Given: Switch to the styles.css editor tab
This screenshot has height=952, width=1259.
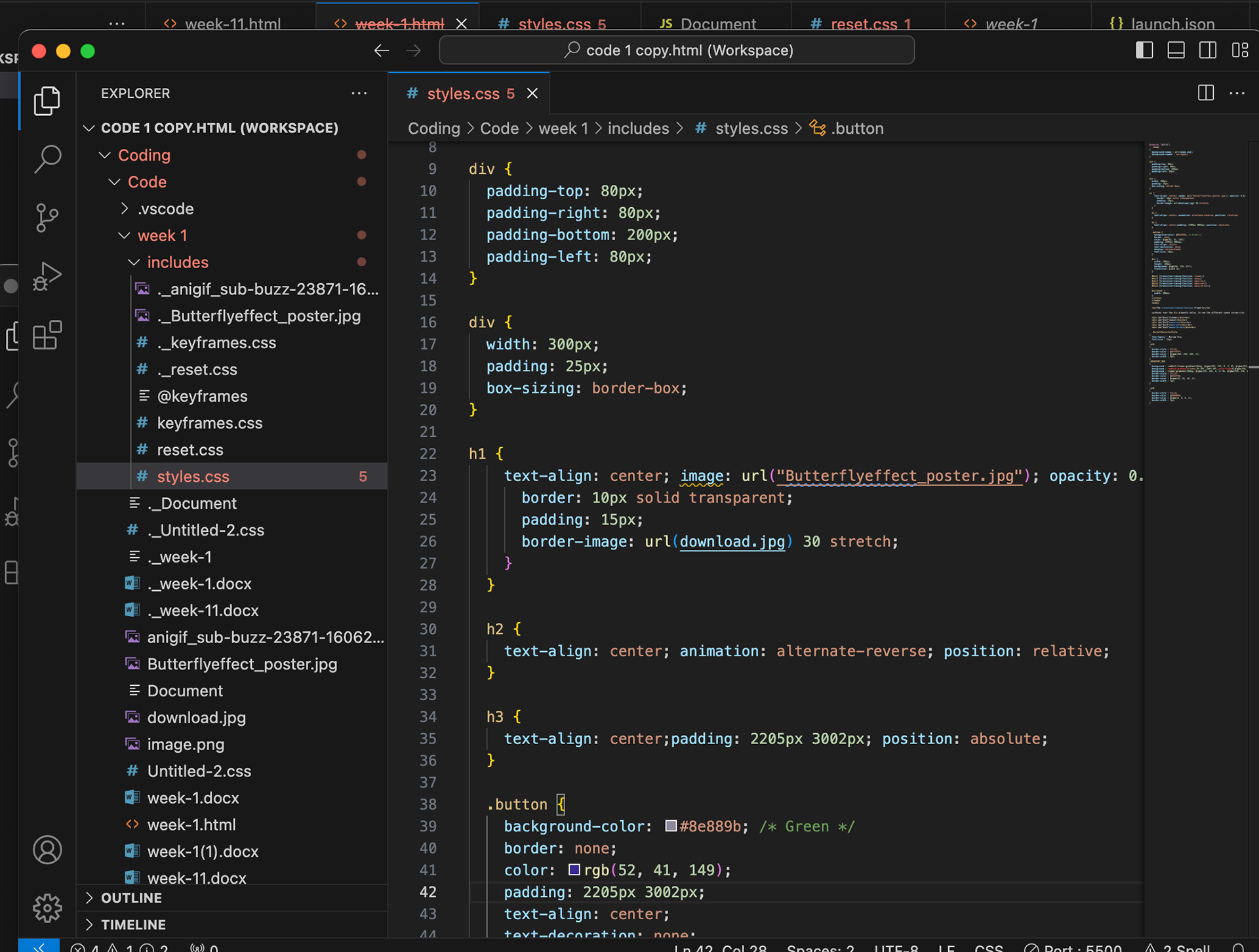Looking at the screenshot, I should pos(462,94).
